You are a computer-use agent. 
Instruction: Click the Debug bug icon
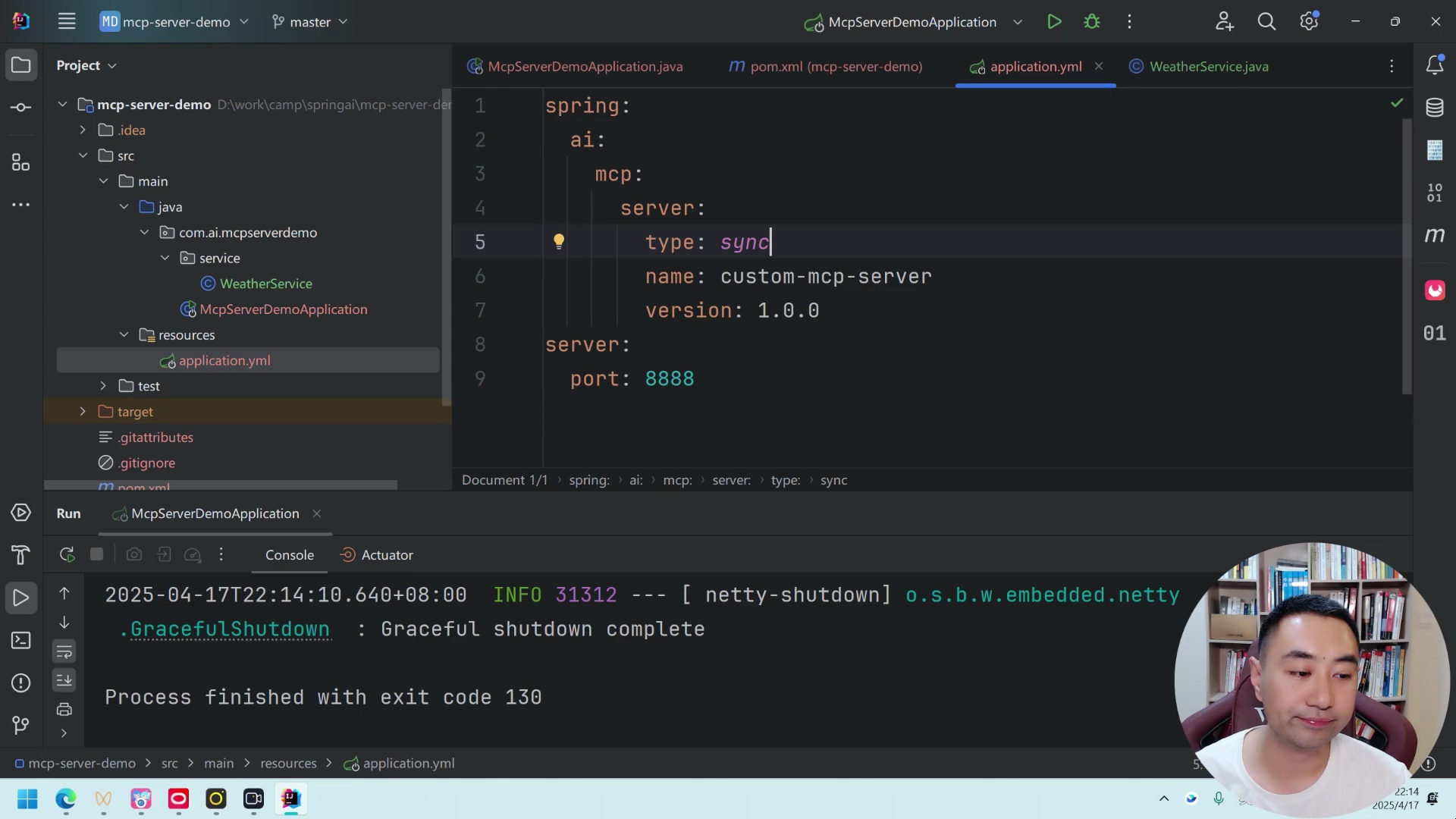coord(1092,22)
